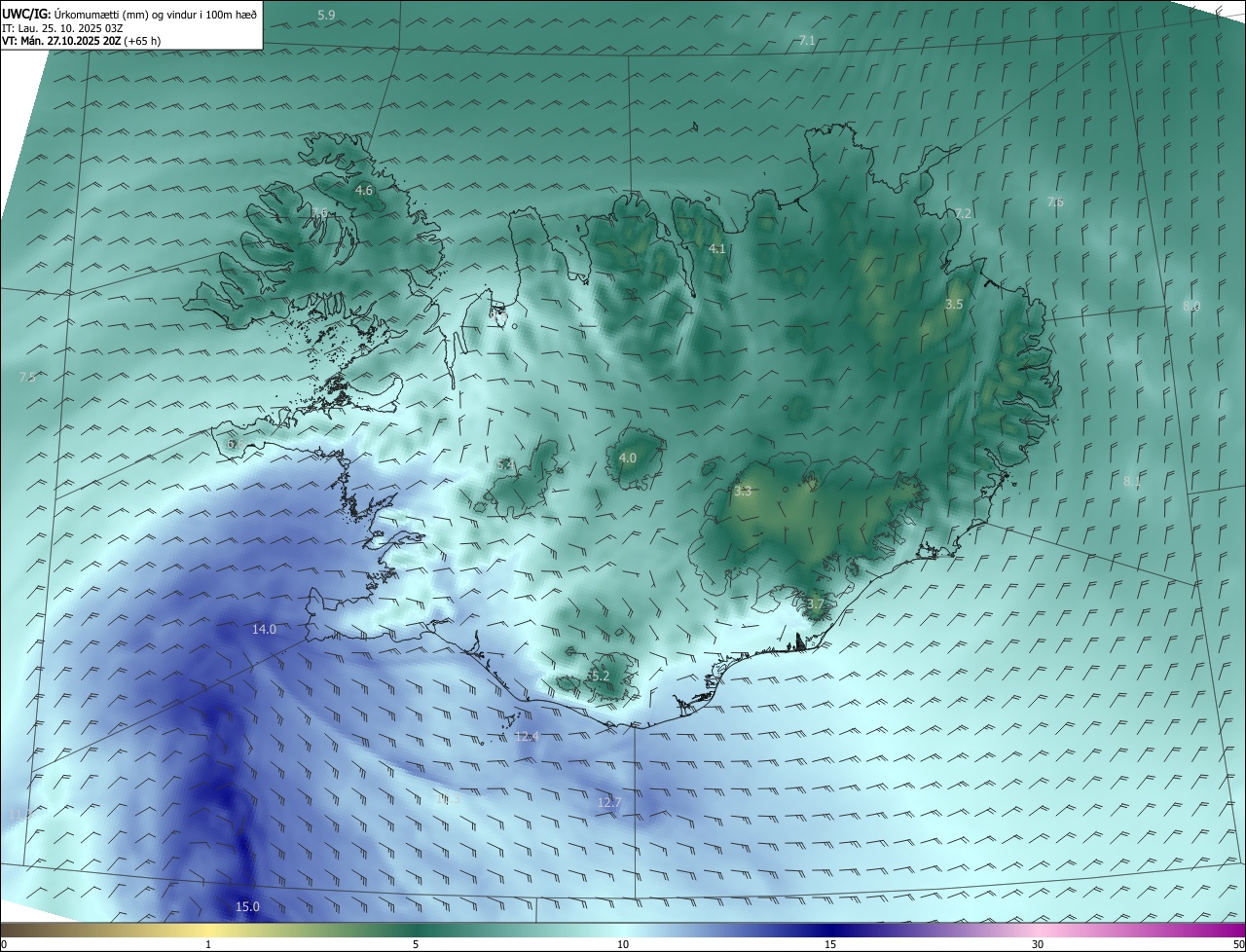Click the 3.5 value label
The image size is (1246, 952).
point(954,305)
